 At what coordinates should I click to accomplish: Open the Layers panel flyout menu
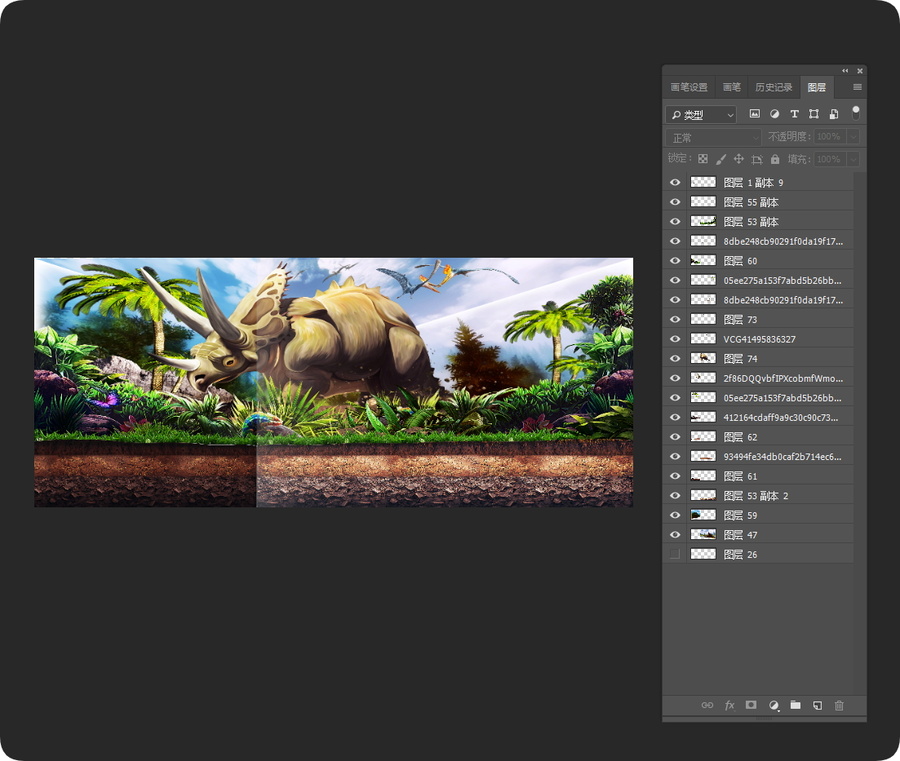click(857, 87)
